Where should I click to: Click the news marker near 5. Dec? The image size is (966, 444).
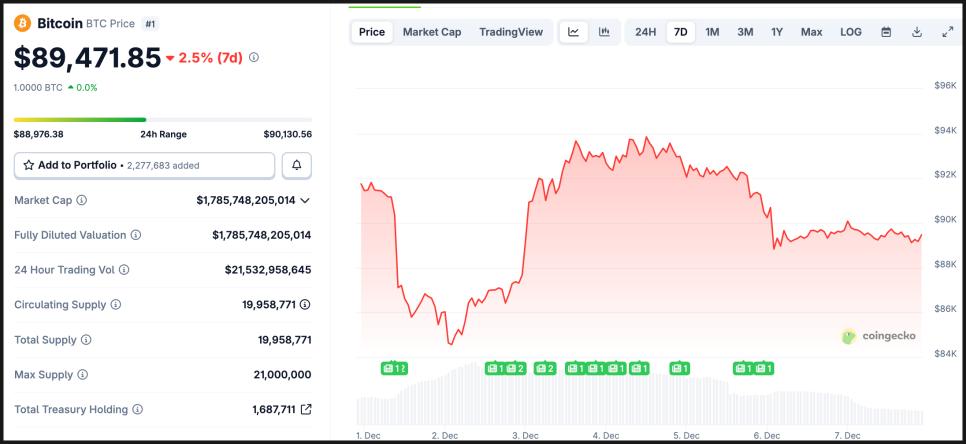coord(680,368)
